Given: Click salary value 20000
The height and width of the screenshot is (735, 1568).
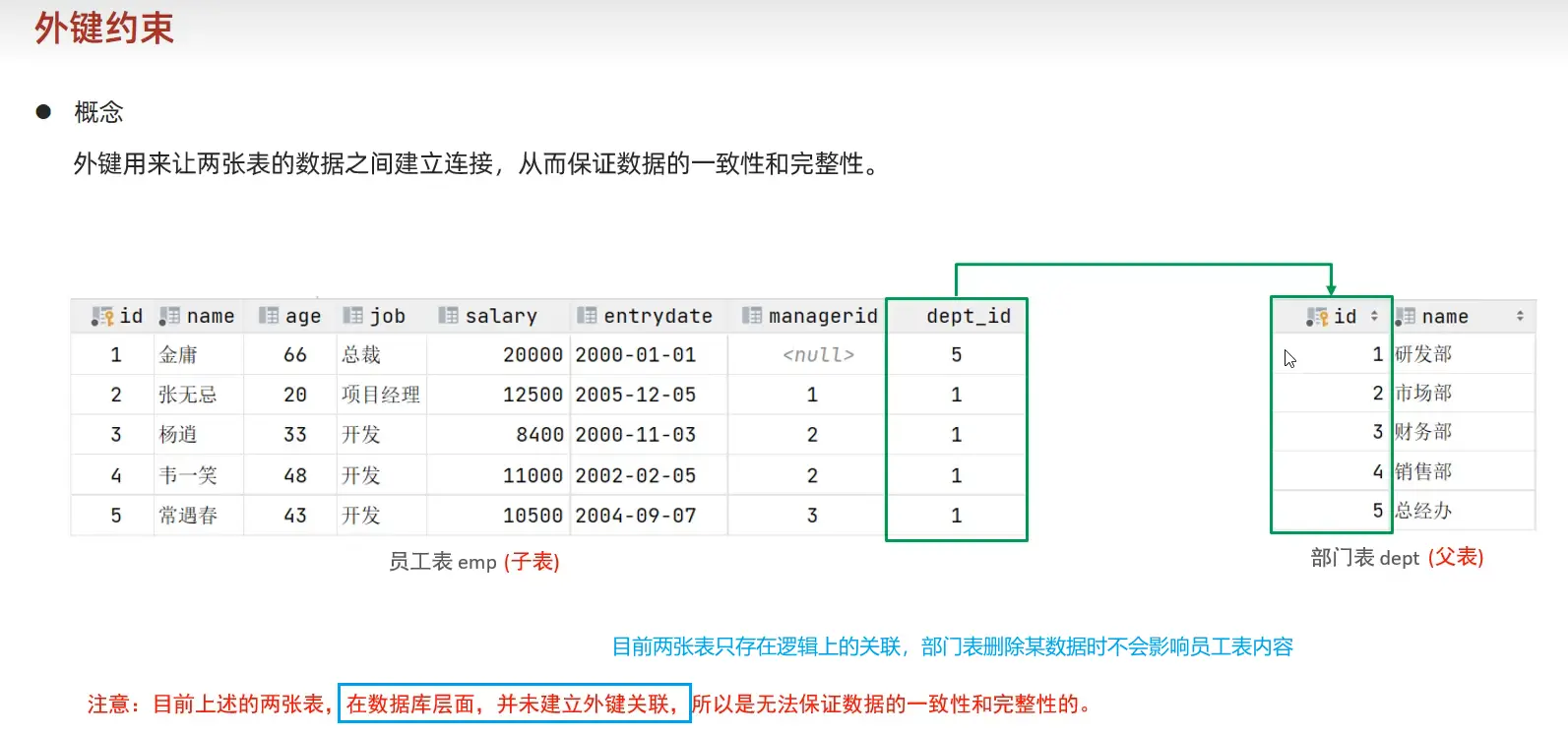Looking at the screenshot, I should click(x=533, y=354).
